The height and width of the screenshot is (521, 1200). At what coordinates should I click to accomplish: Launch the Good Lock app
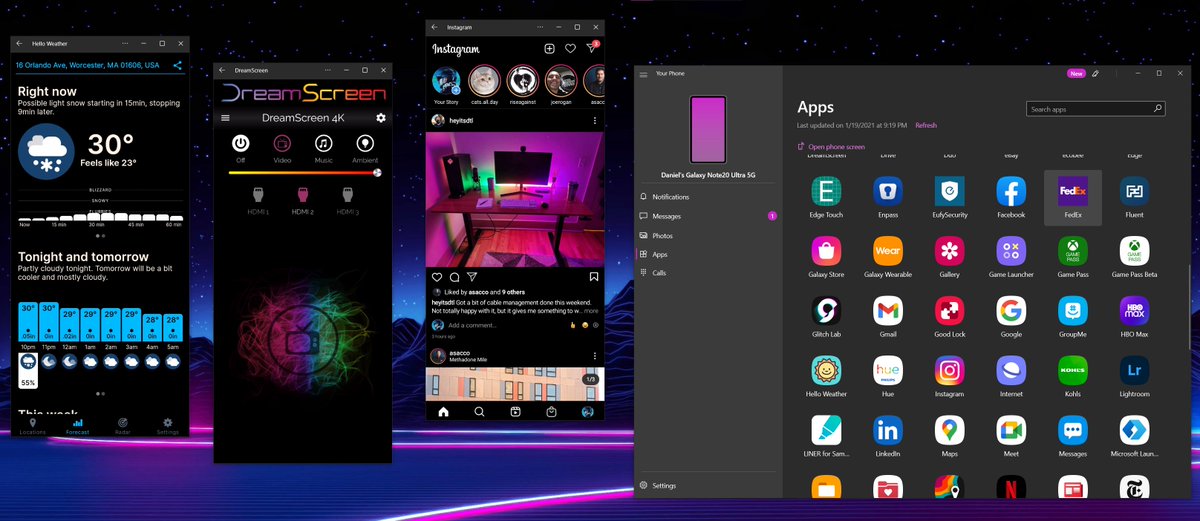point(949,311)
